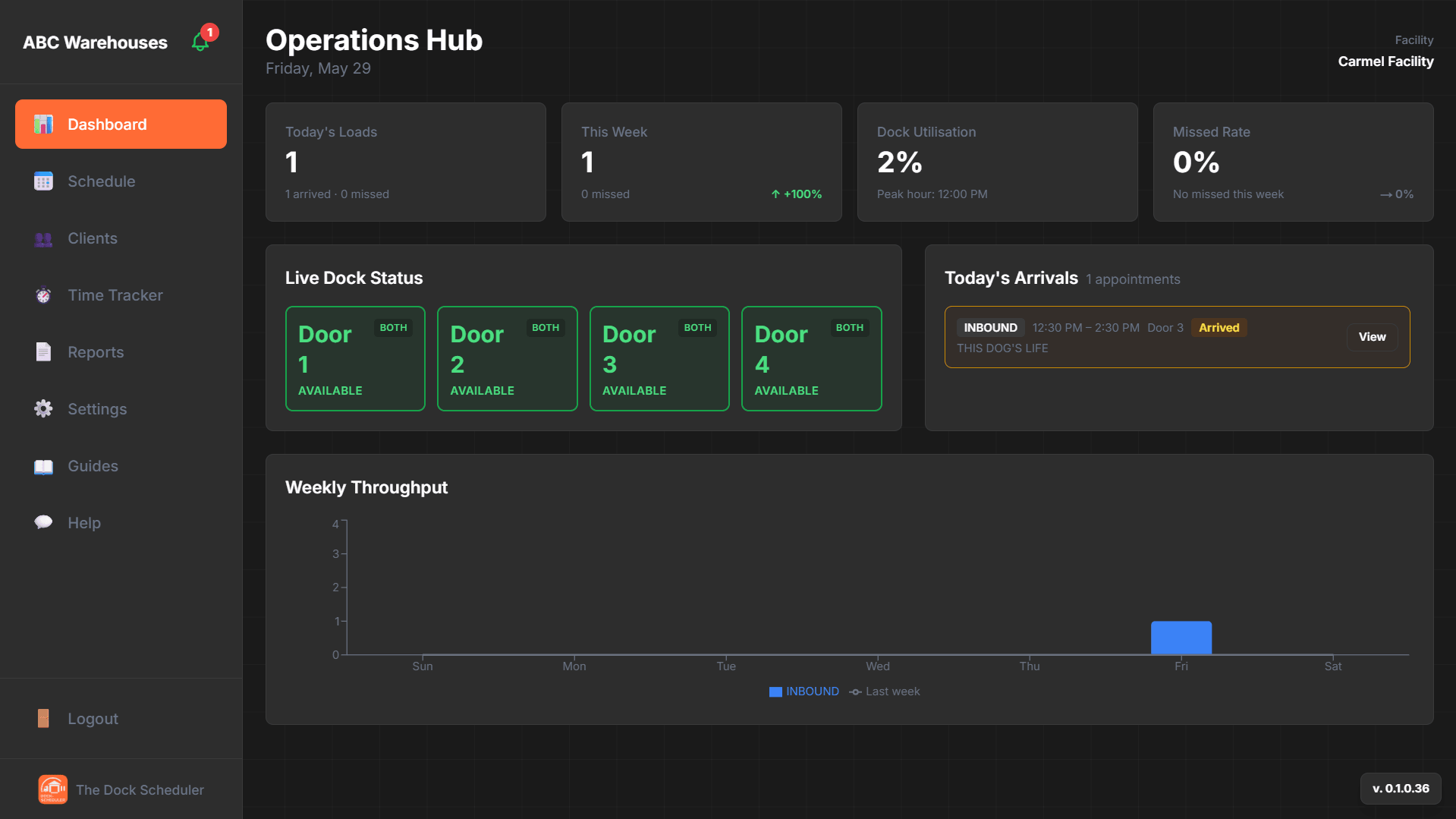Select the Door 2 status card
The width and height of the screenshot is (1456, 819).
click(x=508, y=358)
